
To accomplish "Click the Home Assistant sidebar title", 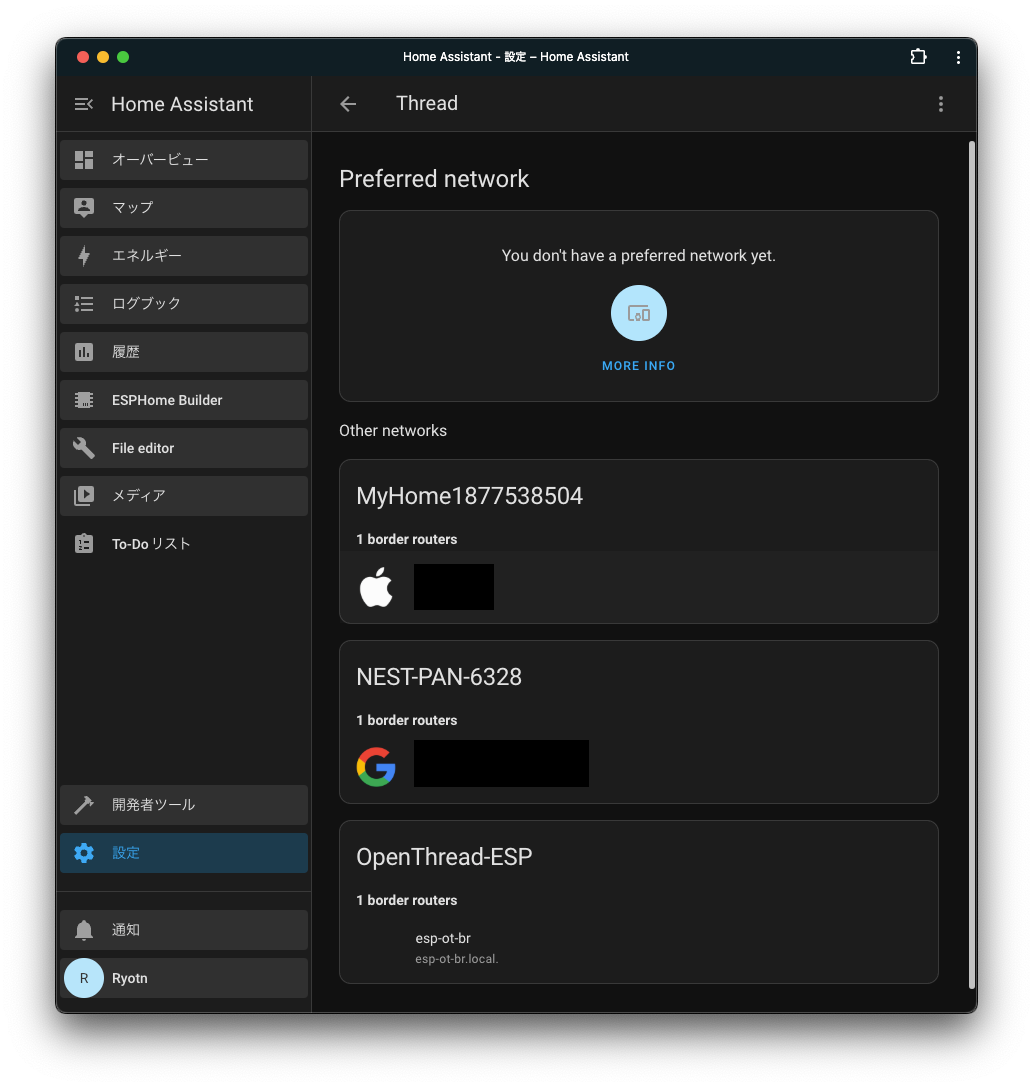I will (182, 104).
